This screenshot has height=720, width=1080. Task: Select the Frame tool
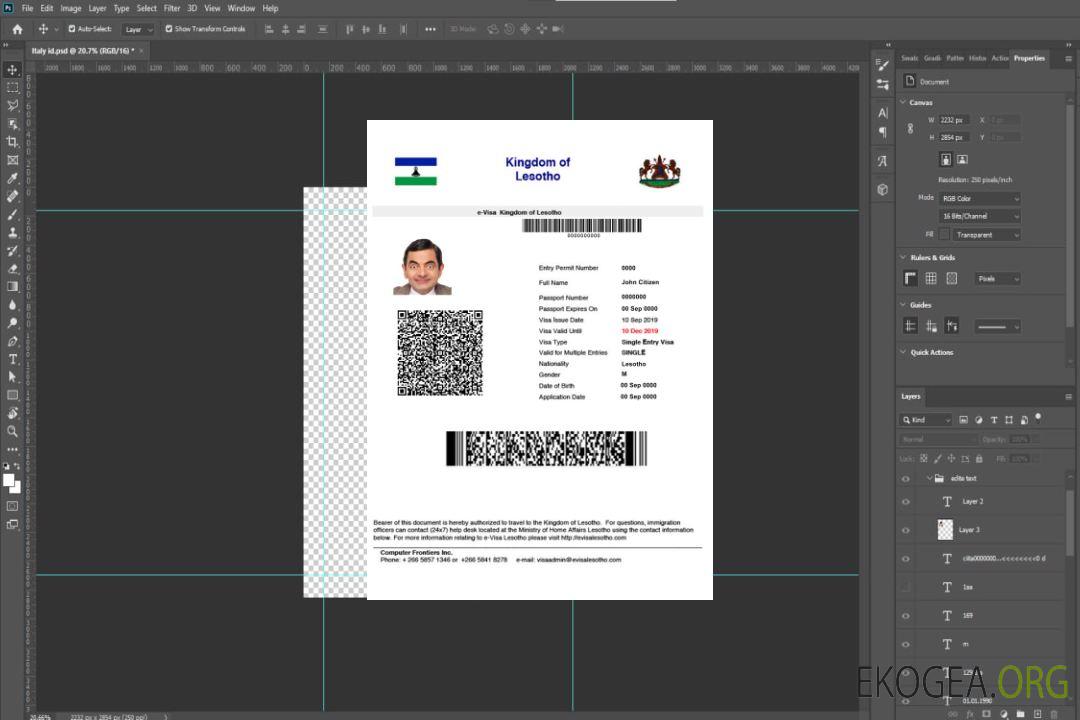[x=12, y=160]
